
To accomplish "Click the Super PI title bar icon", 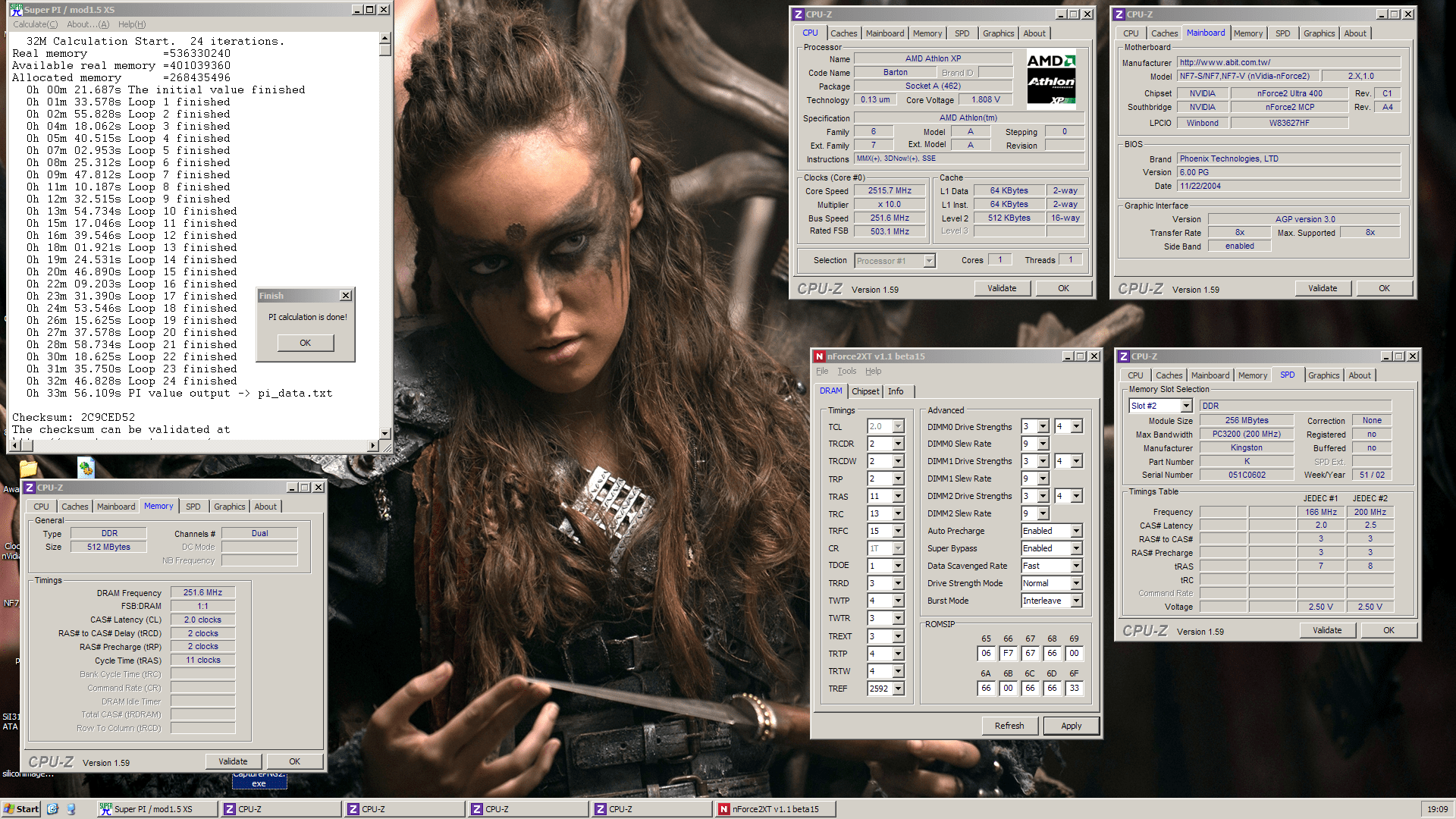I will click(16, 10).
